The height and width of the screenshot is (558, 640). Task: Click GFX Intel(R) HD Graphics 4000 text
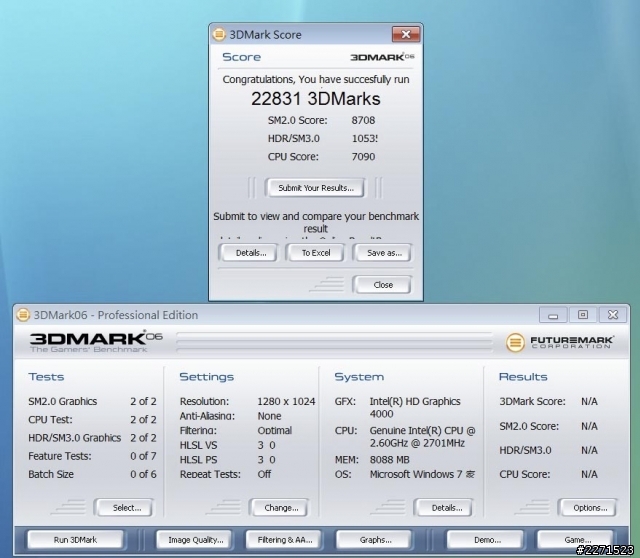point(415,407)
